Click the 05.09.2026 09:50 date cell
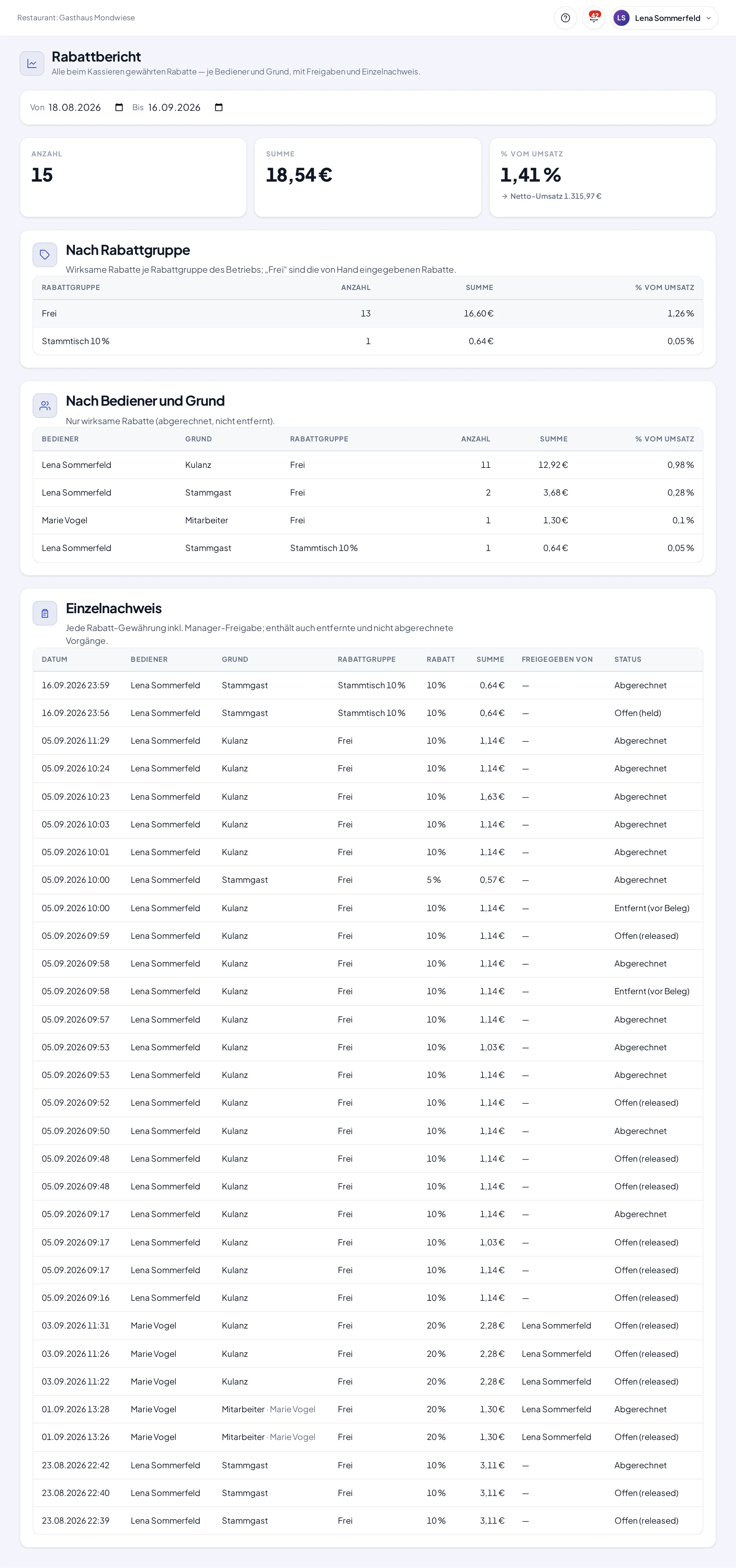736x1568 pixels. click(75, 1131)
